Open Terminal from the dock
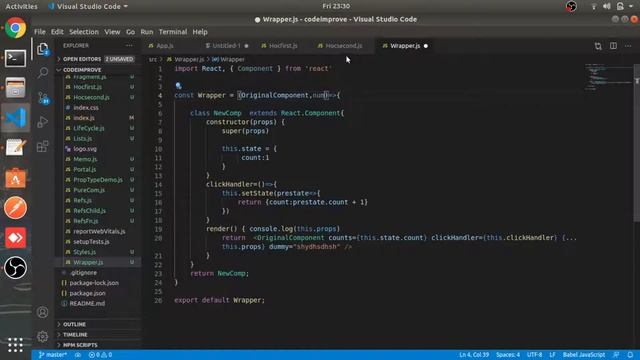The image size is (640, 360). pos(16,58)
